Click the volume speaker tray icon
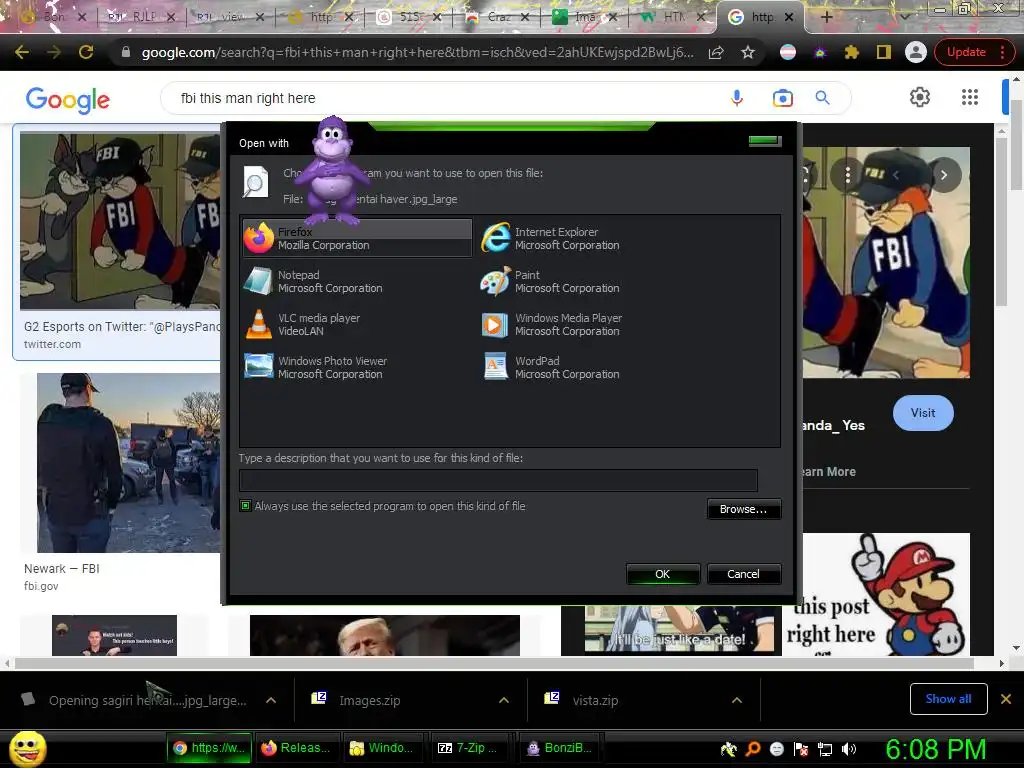 (x=849, y=749)
